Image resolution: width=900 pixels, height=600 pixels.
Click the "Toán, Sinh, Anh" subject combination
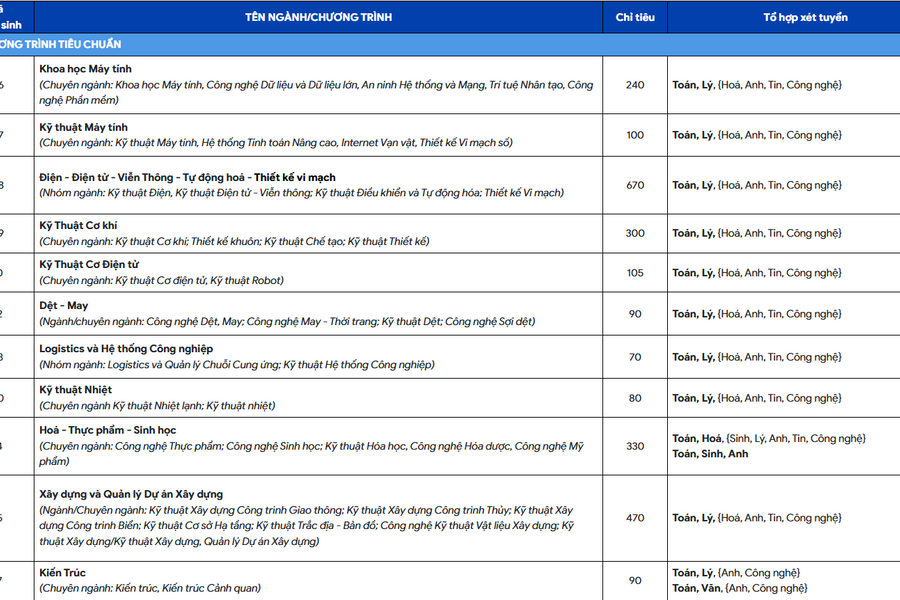point(710,453)
